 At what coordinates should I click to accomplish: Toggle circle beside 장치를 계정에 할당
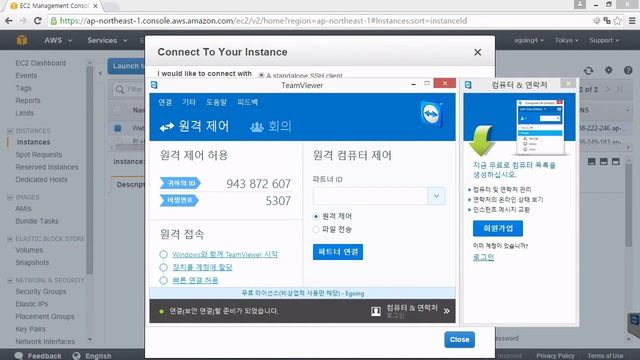[x=163, y=267]
